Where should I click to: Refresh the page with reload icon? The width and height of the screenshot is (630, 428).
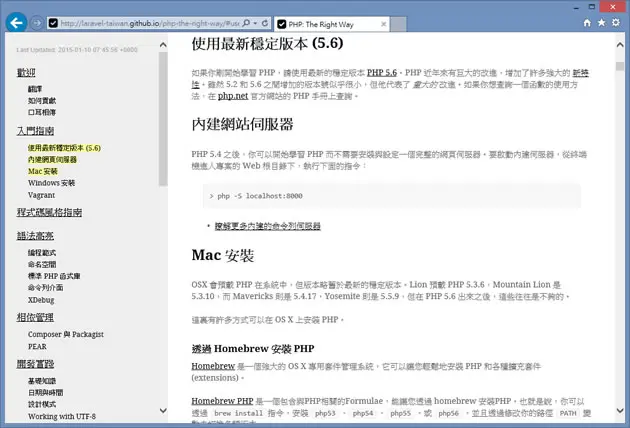coord(265,23)
